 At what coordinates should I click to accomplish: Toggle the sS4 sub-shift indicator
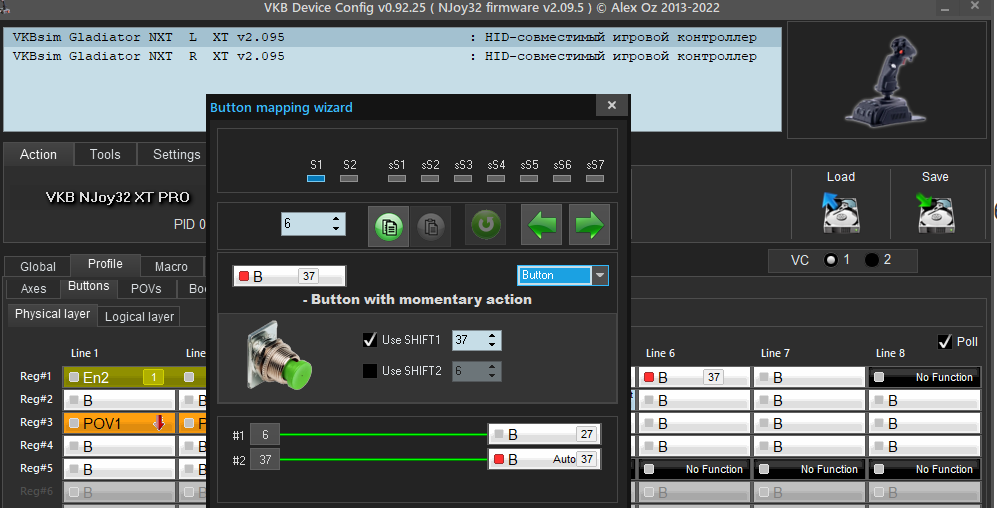(496, 179)
